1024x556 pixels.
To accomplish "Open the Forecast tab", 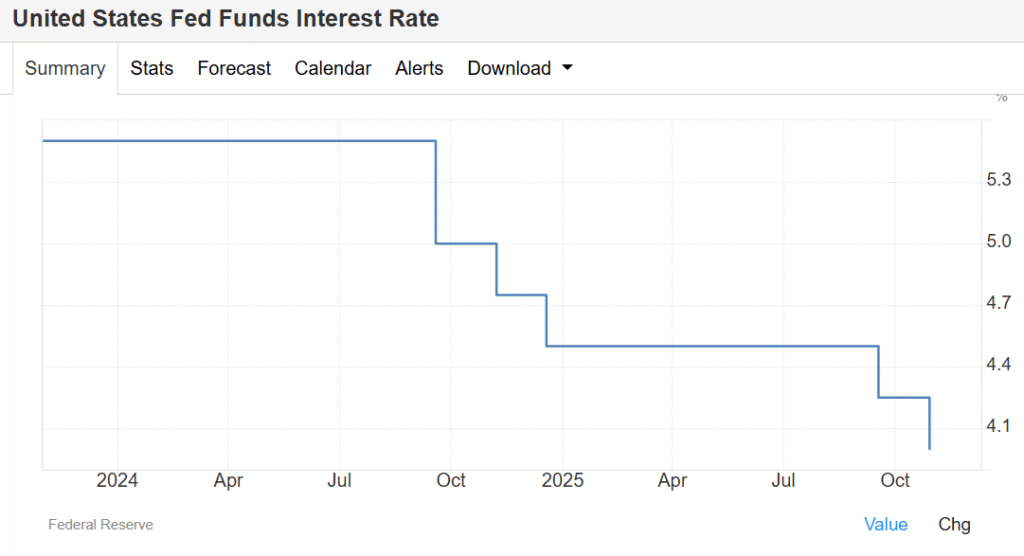I will (234, 68).
